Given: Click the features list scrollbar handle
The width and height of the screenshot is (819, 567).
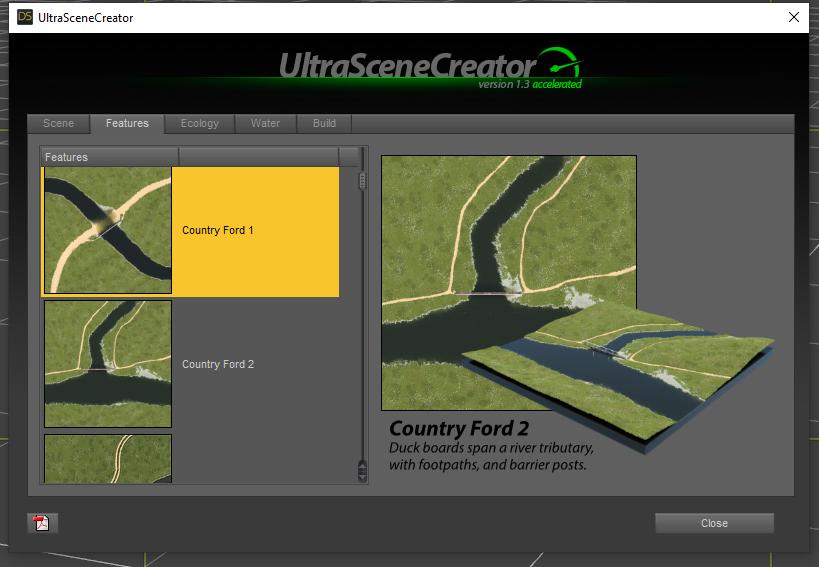Looking at the screenshot, I should (362, 181).
